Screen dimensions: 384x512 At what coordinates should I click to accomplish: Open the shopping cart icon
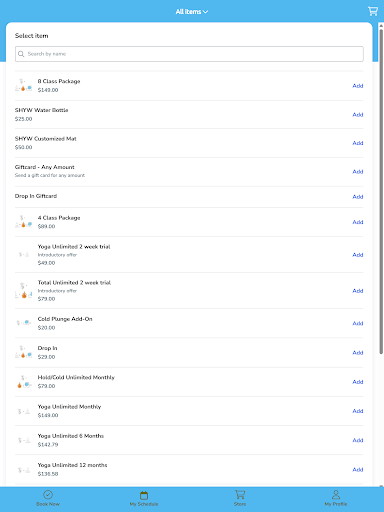[x=373, y=11]
